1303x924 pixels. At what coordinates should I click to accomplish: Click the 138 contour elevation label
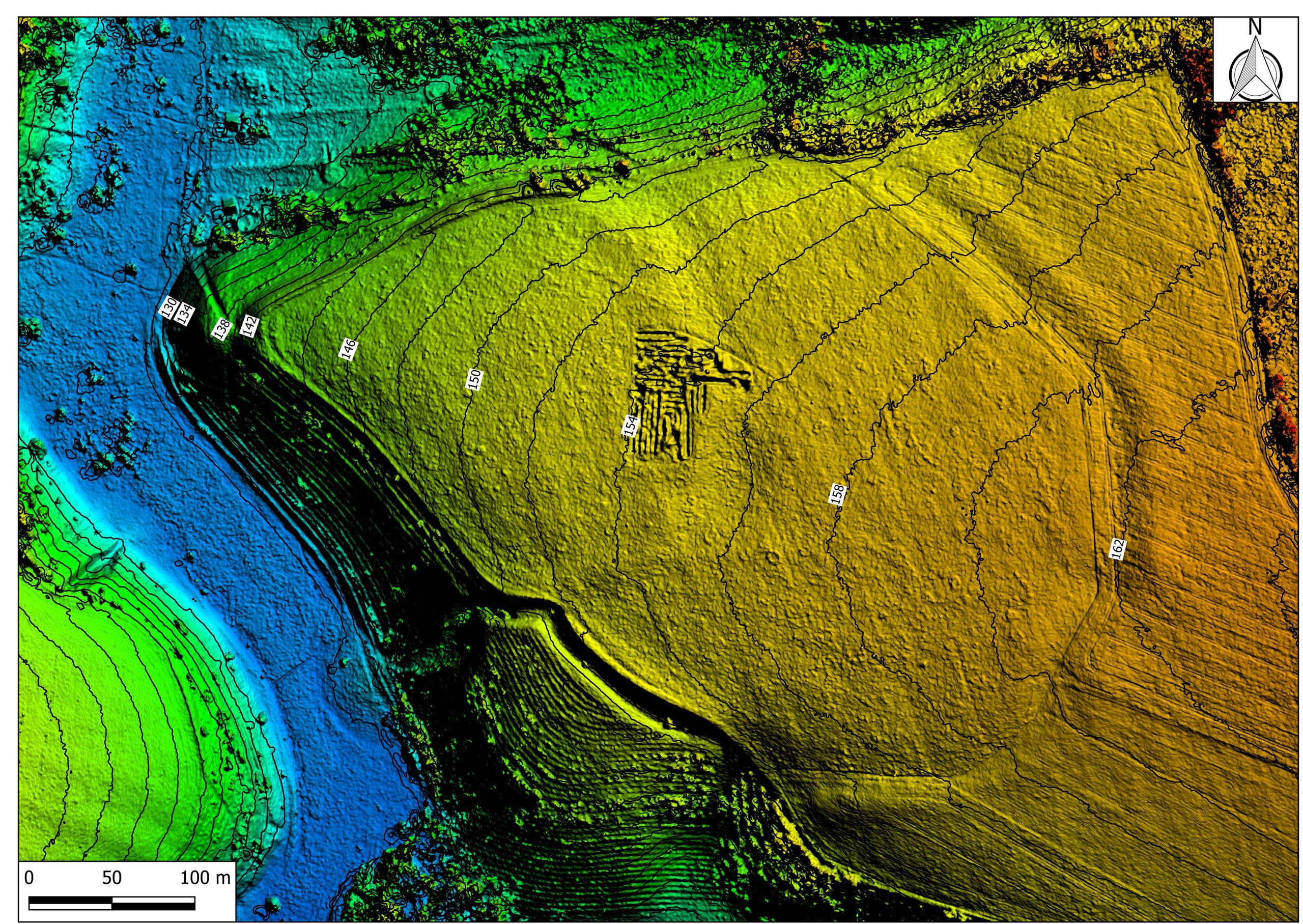click(x=222, y=328)
